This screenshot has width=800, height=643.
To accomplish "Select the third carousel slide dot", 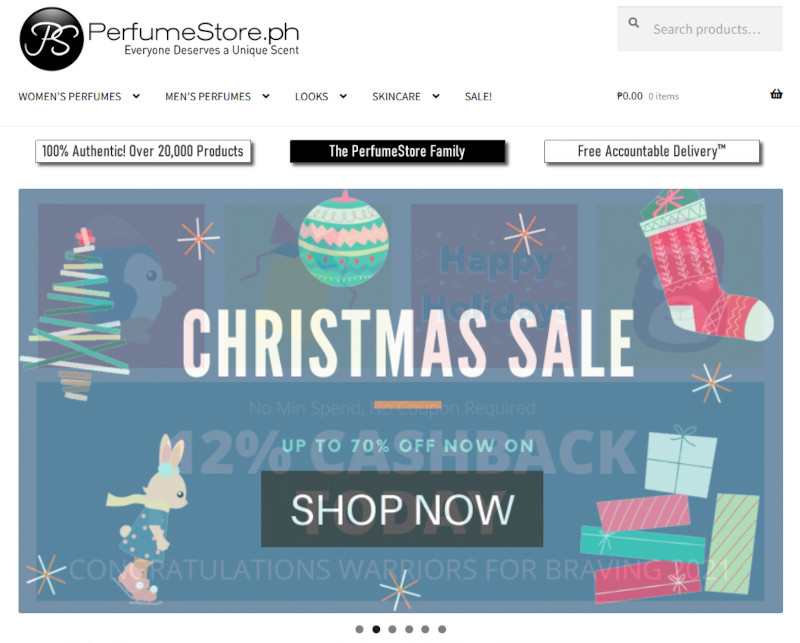I will 392,629.
